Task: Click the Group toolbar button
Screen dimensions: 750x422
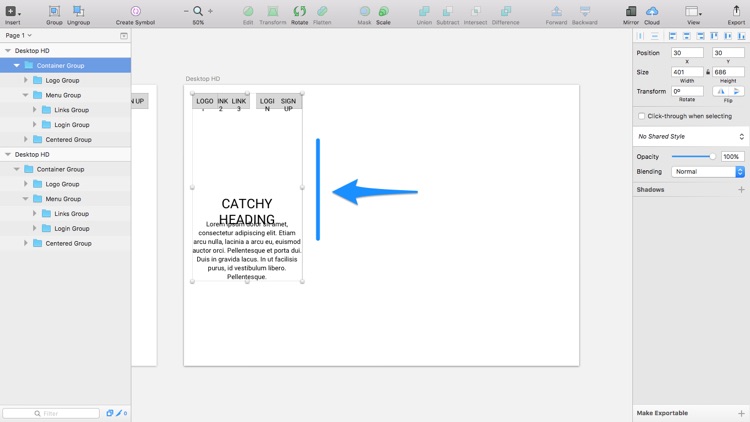Action: click(54, 11)
